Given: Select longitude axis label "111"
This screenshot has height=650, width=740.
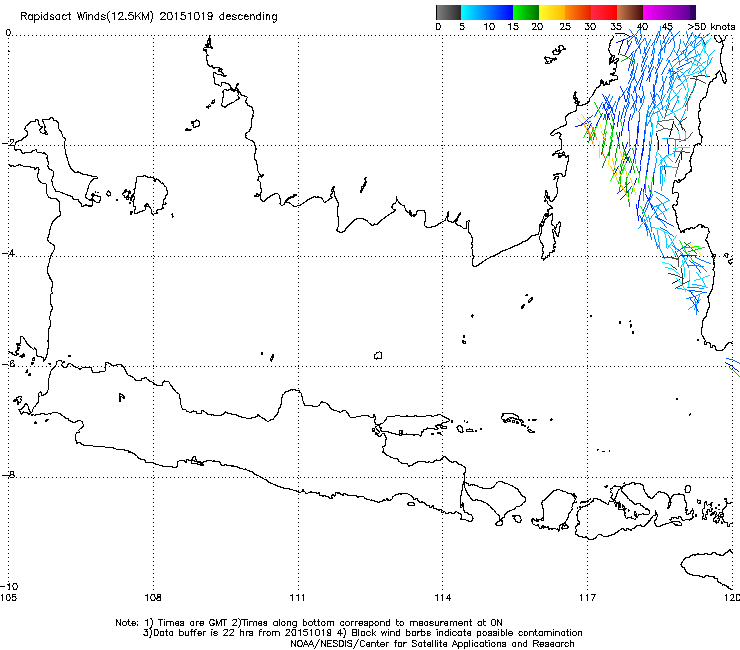Looking at the screenshot, I should [297, 598].
